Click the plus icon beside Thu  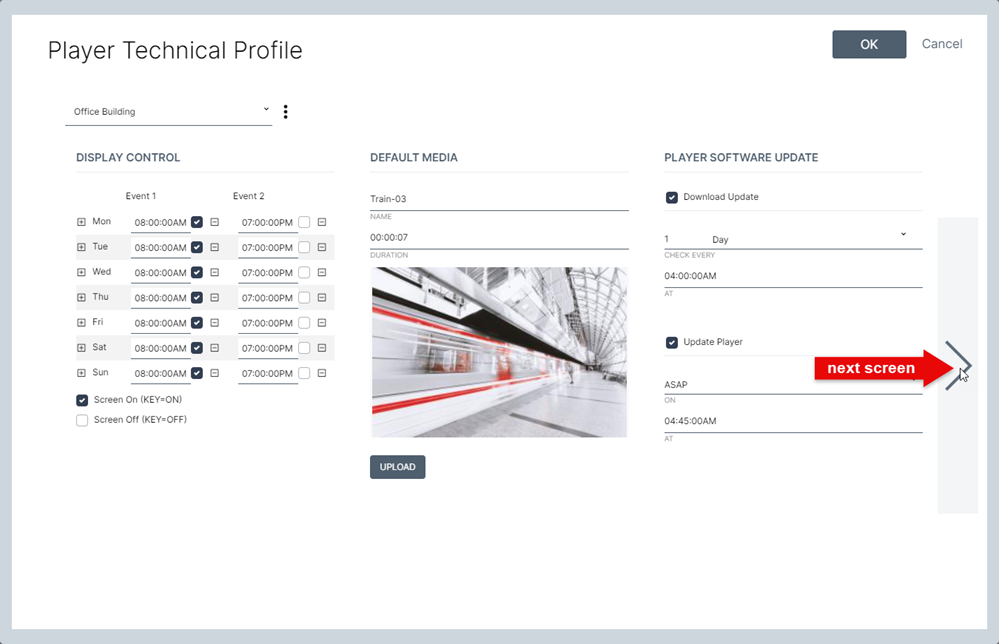[81, 297]
